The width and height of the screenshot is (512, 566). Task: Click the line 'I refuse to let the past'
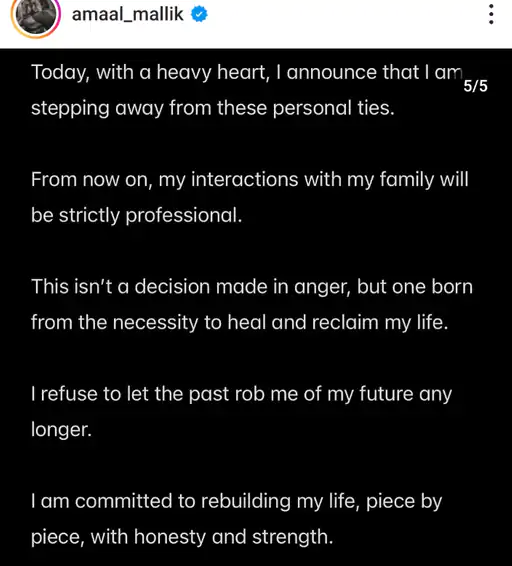tap(241, 394)
